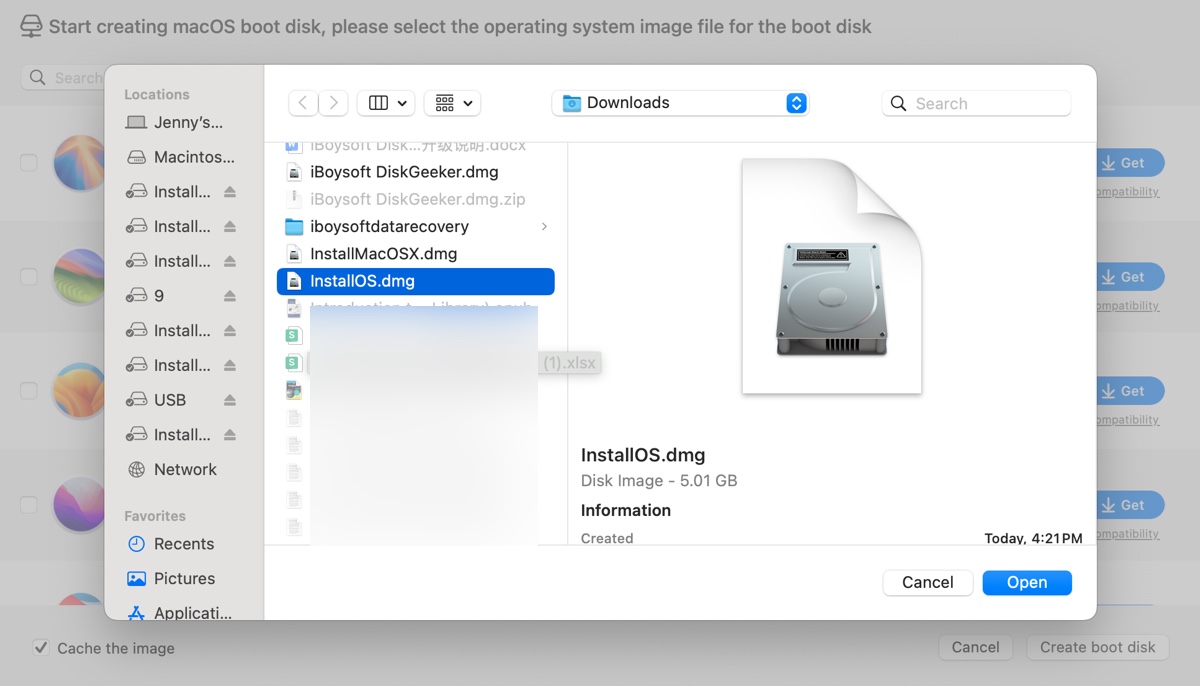Click the Network location icon
Viewport: 1200px width, 686px height.
click(x=137, y=470)
